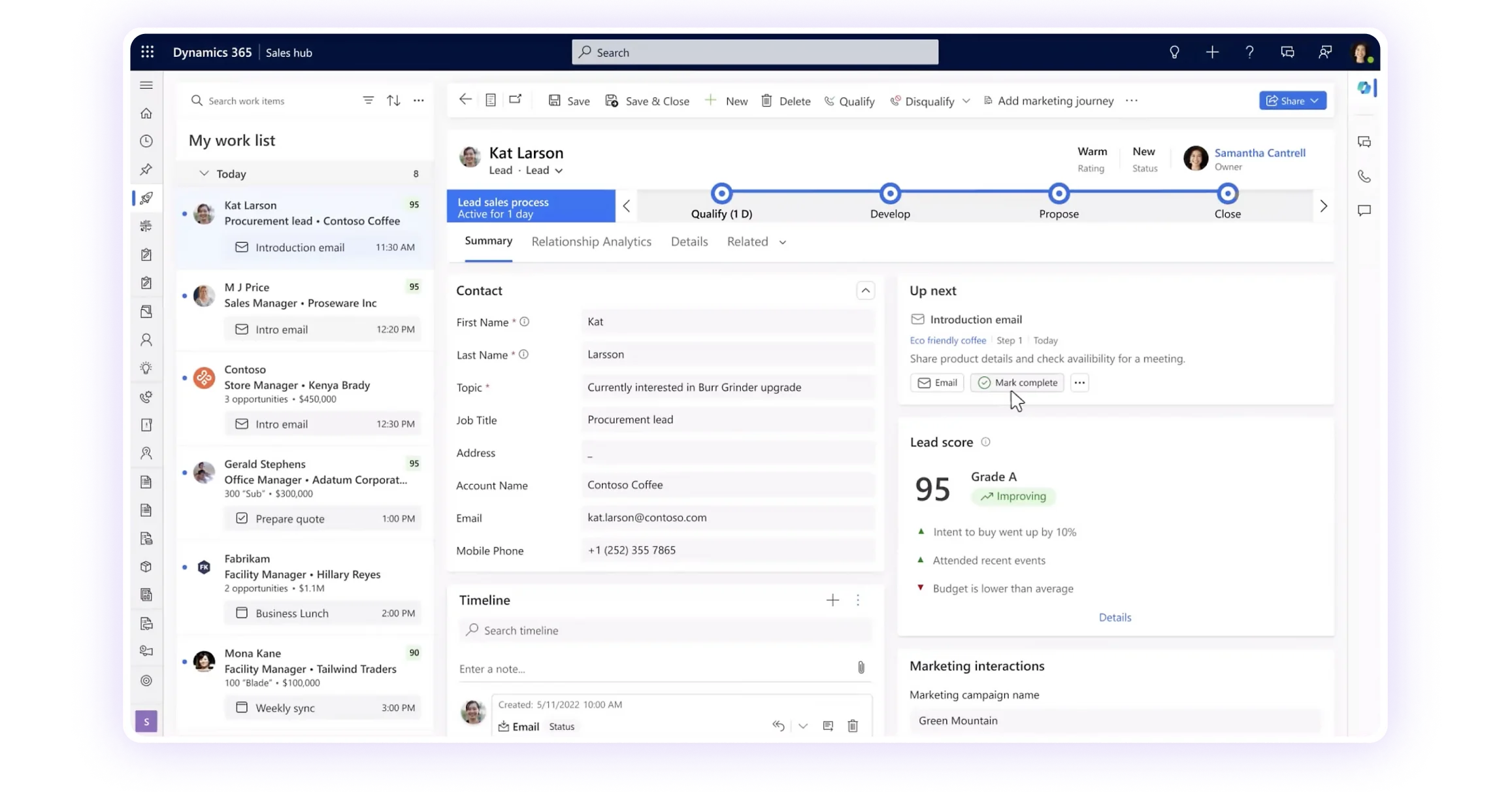Viewport: 1512px width, 792px height.
Task: Switch to the Relationship Analytics tab
Action: pos(591,241)
